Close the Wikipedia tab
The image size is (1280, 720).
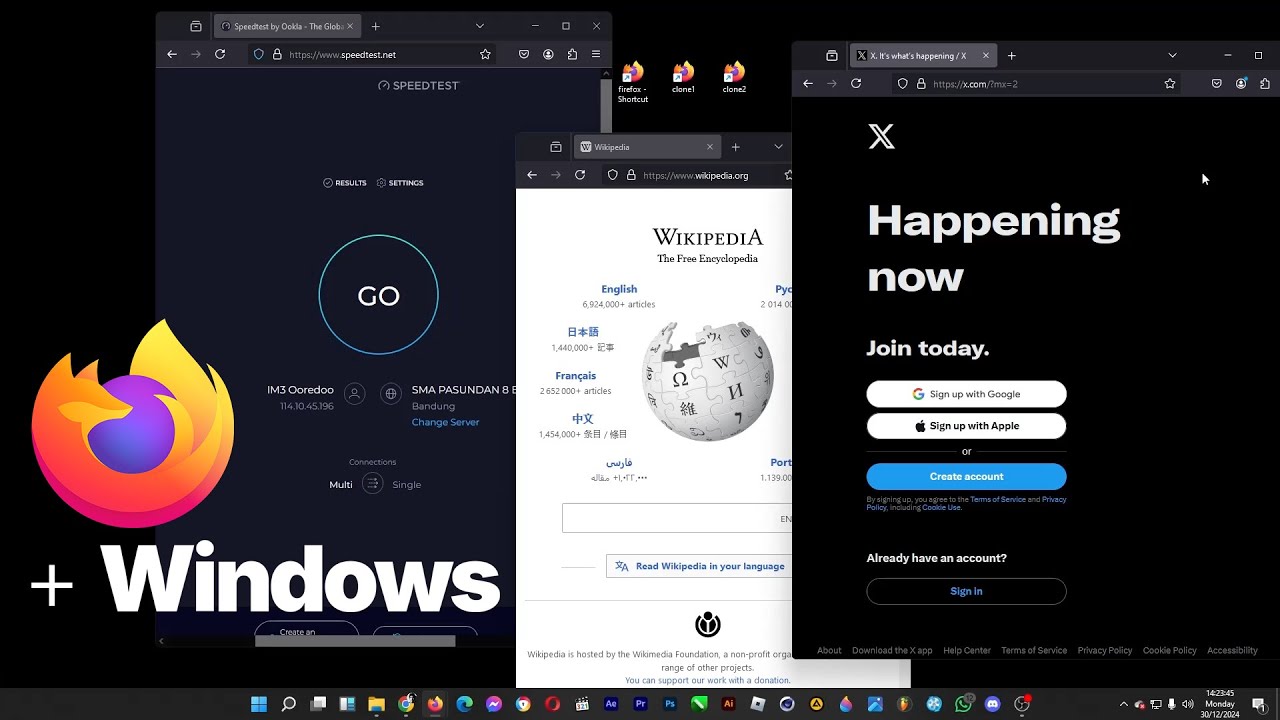pos(710,147)
